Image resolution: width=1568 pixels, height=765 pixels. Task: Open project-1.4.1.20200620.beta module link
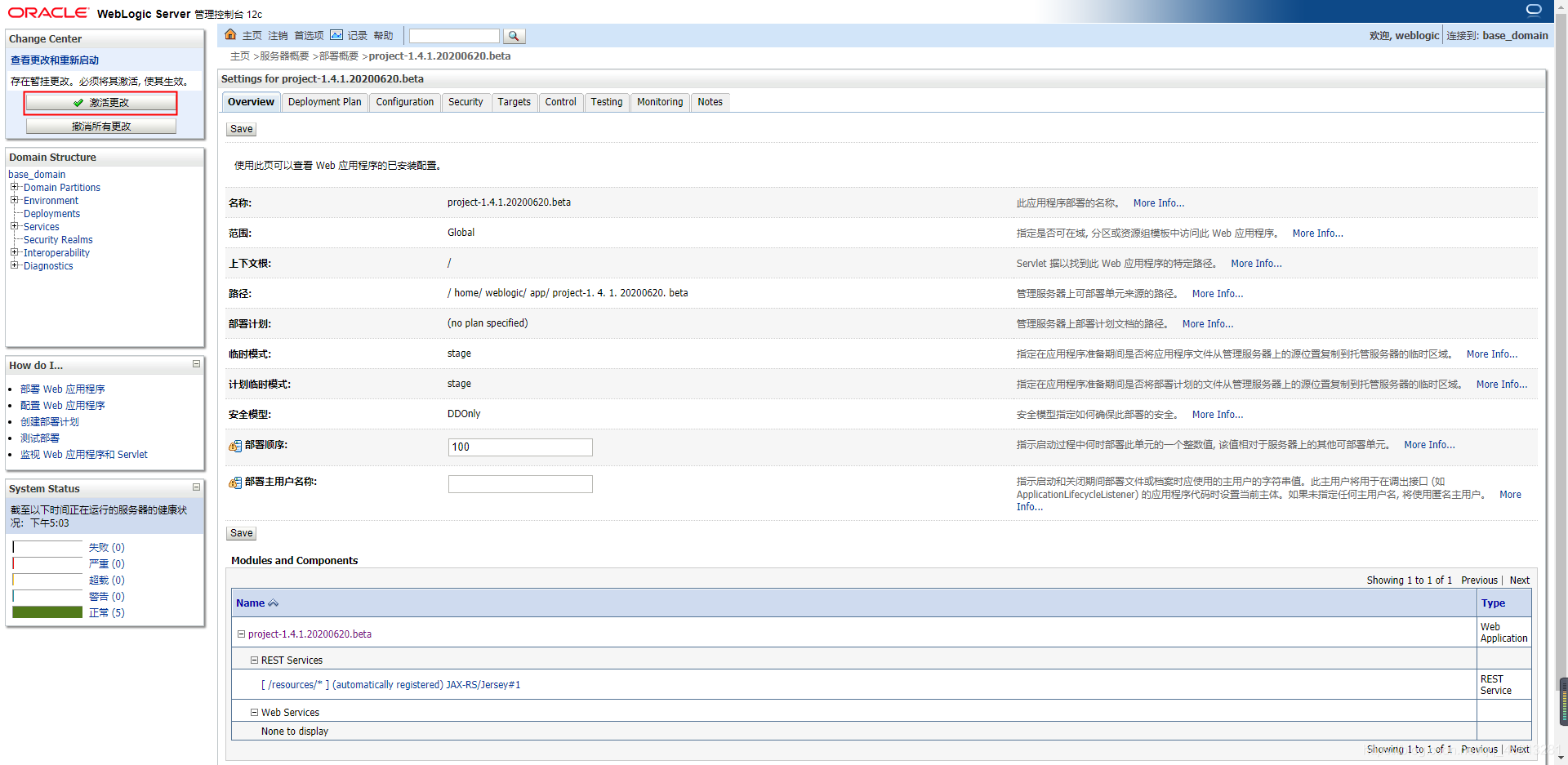click(x=310, y=634)
